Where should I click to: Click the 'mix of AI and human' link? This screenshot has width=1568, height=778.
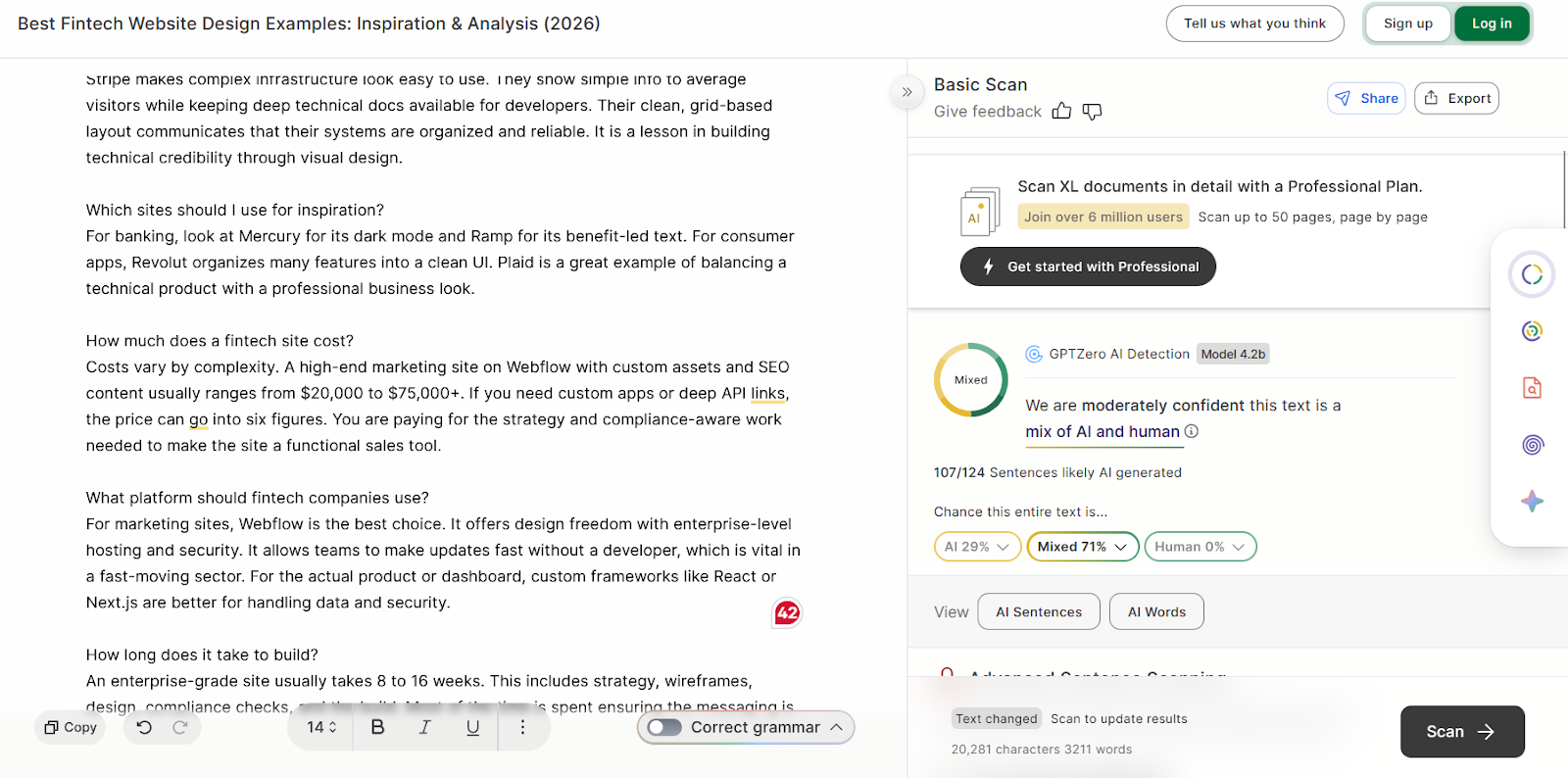(x=1102, y=432)
